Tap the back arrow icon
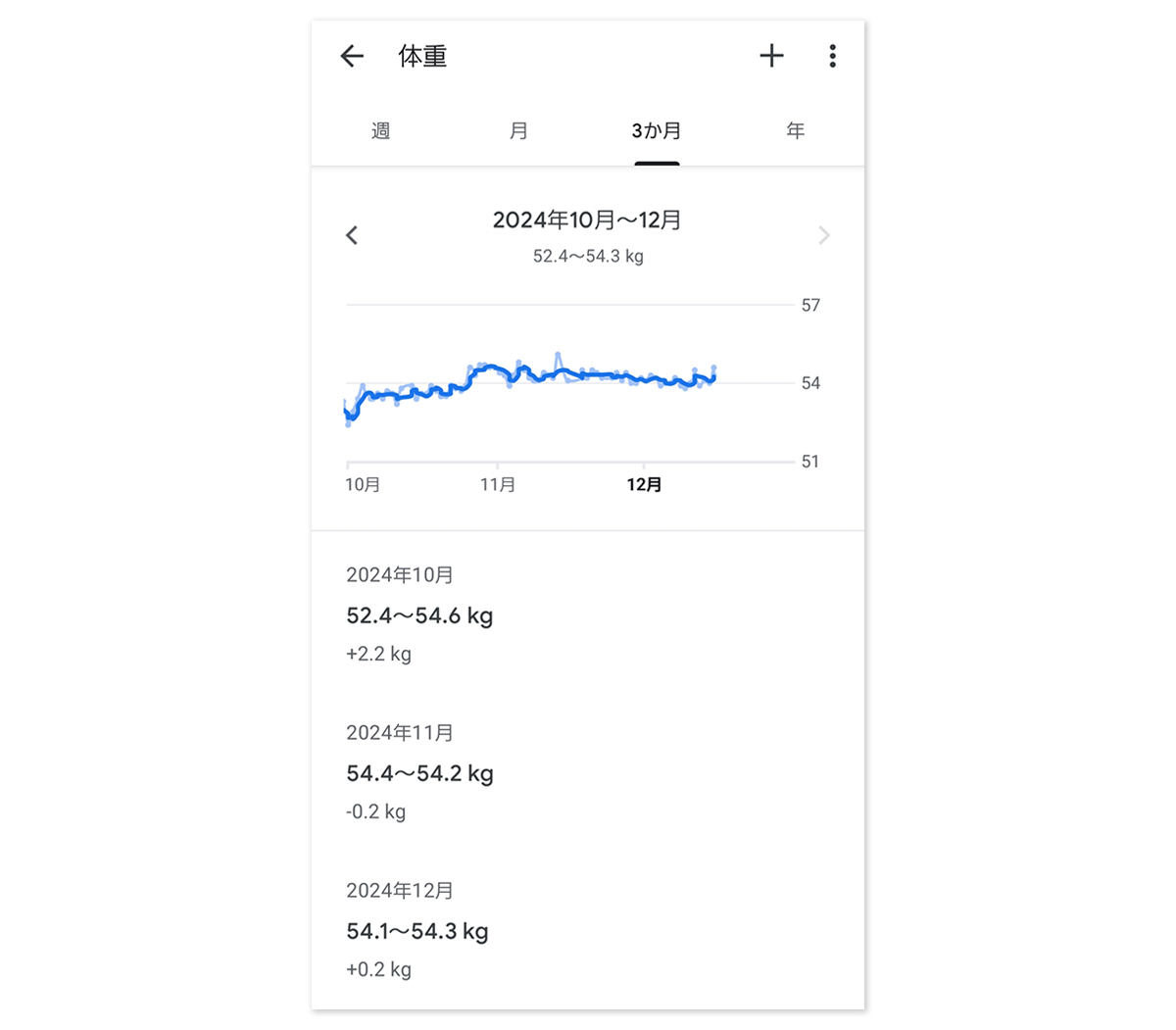This screenshot has height=1030, width=1176. 352,56
